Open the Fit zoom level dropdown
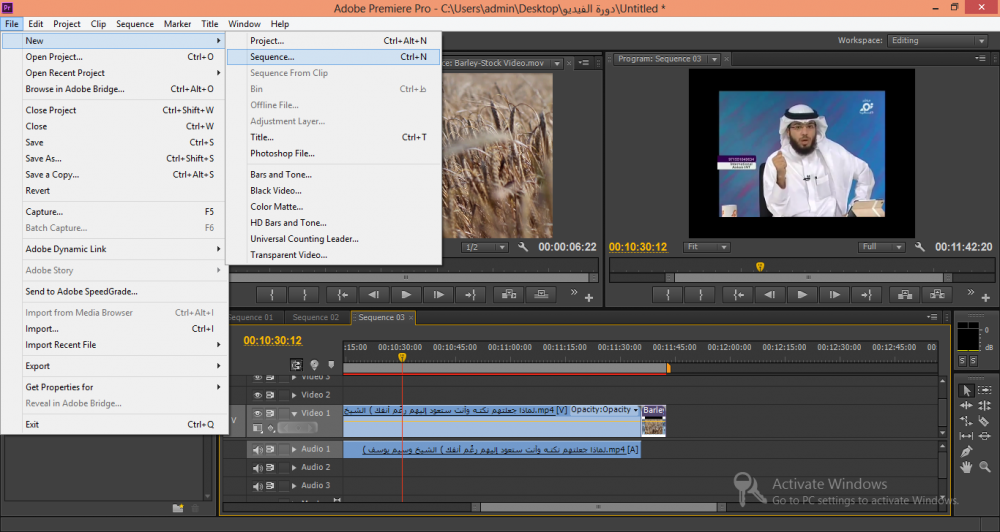The height and width of the screenshot is (532, 1000). point(705,247)
